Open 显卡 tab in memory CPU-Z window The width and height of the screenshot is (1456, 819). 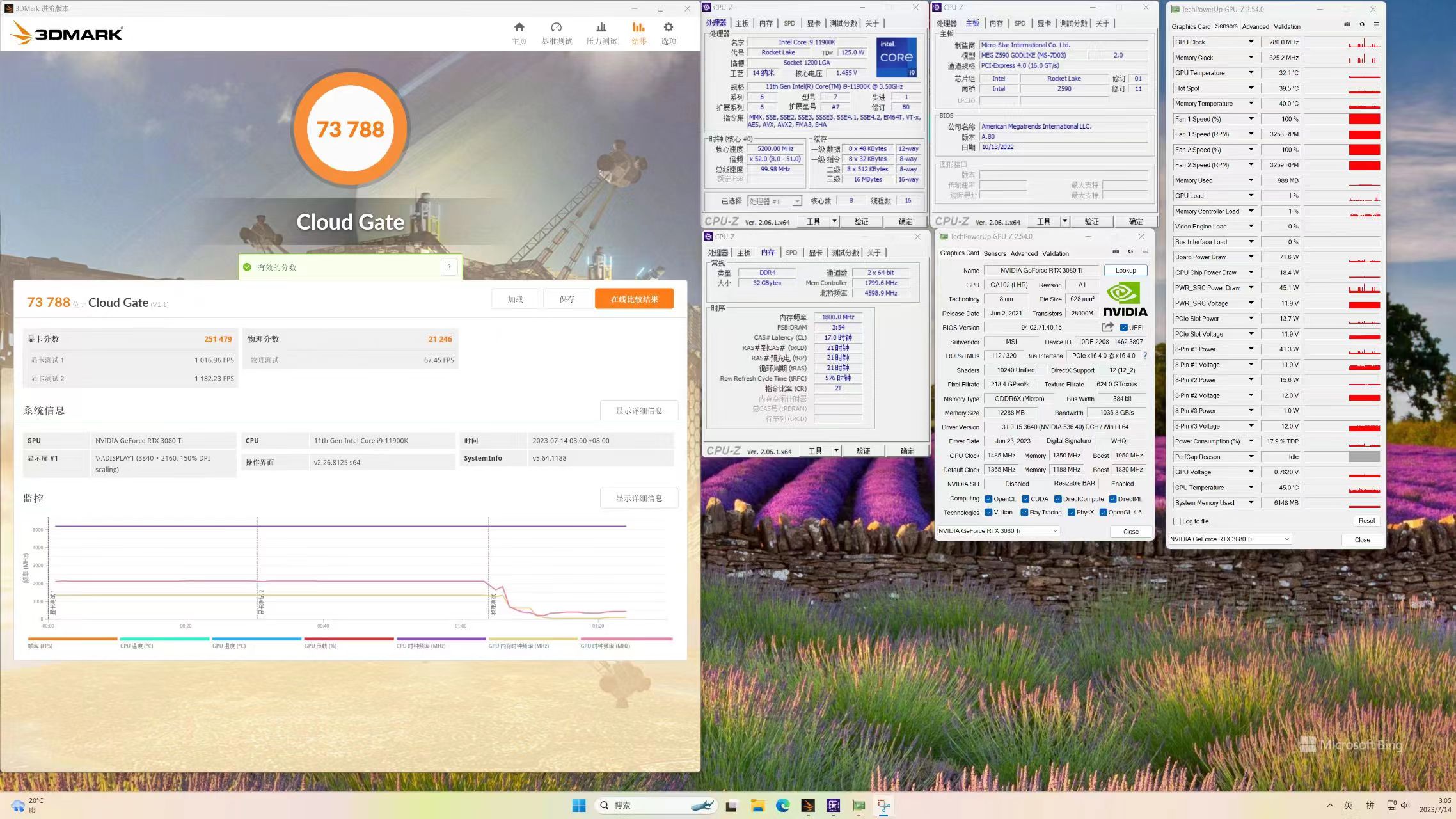point(815,253)
